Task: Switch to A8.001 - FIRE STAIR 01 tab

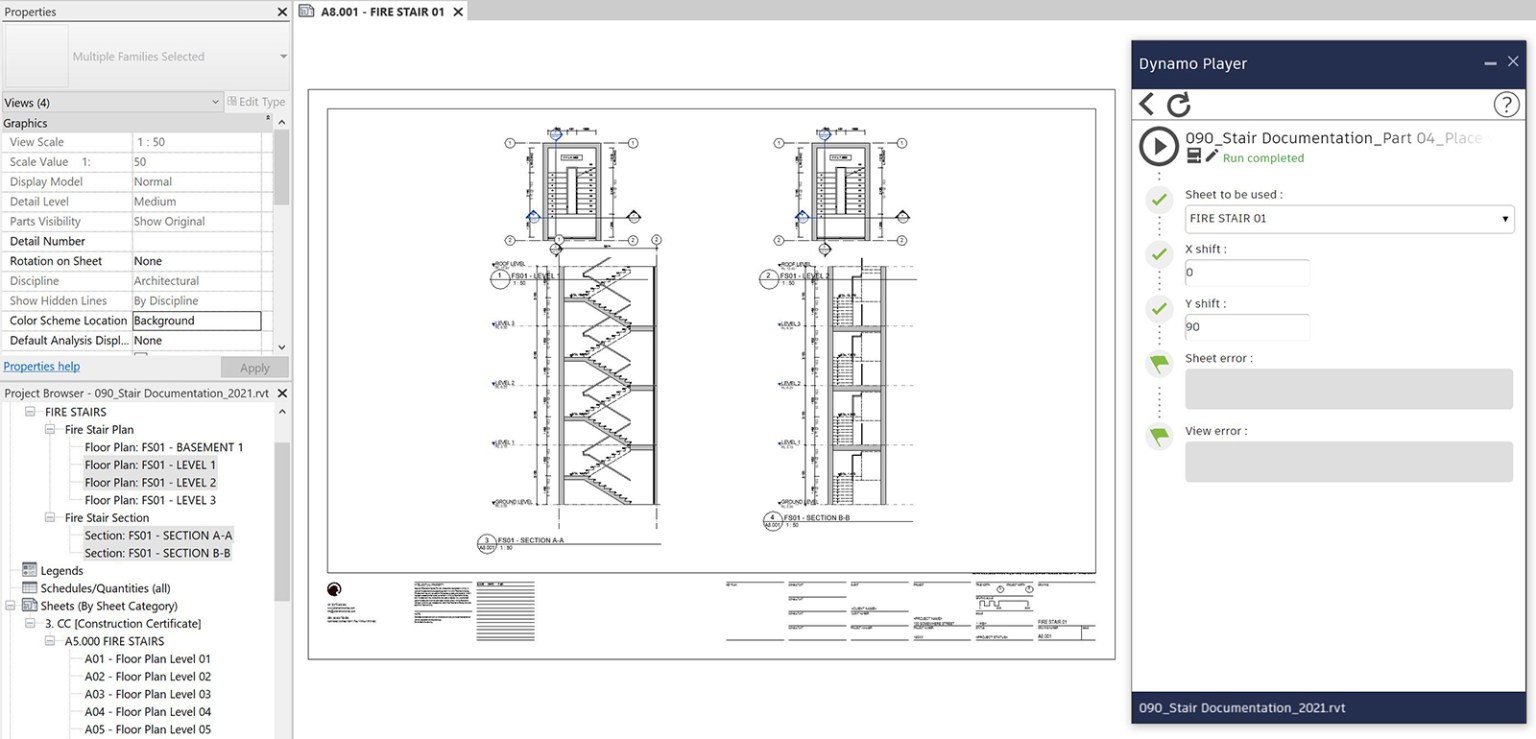Action: tap(382, 12)
